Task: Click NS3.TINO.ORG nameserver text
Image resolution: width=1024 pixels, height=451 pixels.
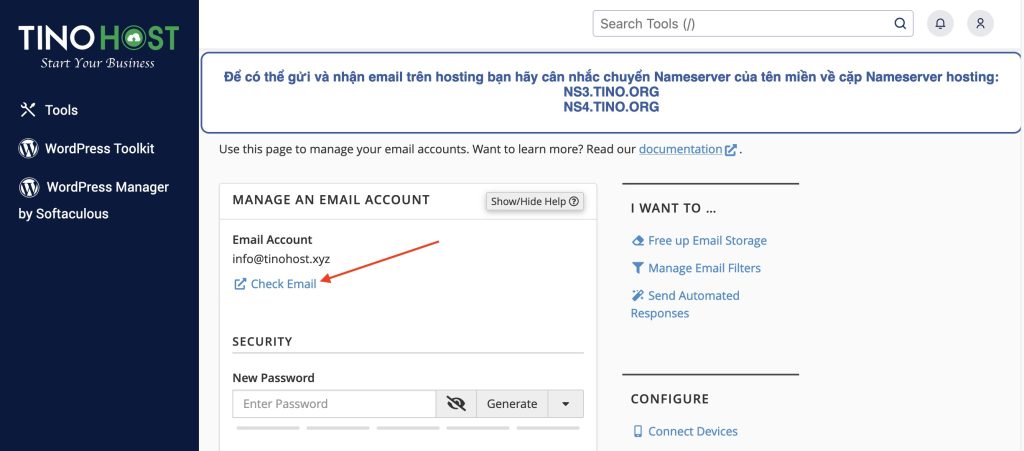Action: [611, 92]
